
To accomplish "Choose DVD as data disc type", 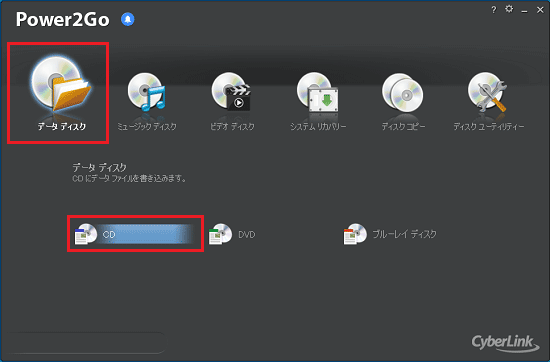I will [232, 234].
